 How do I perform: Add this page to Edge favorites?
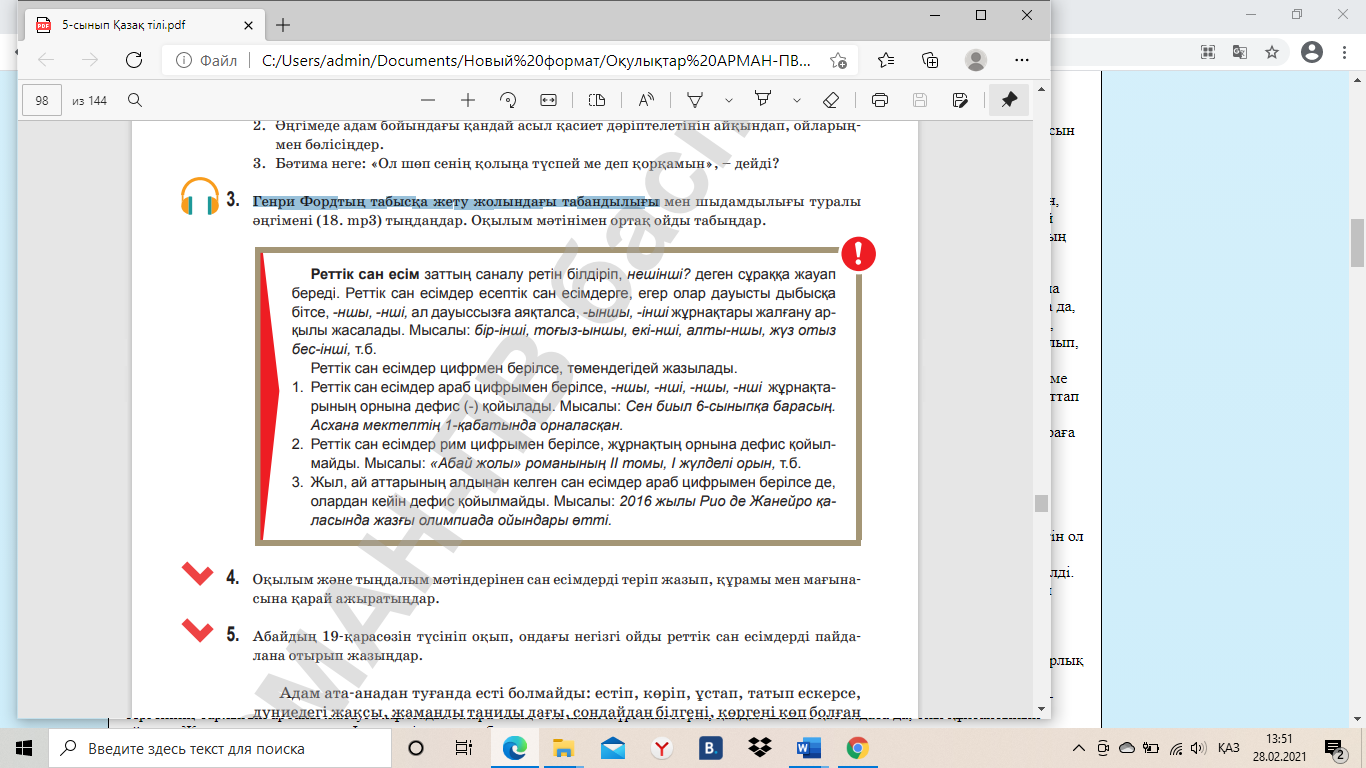coord(838,60)
